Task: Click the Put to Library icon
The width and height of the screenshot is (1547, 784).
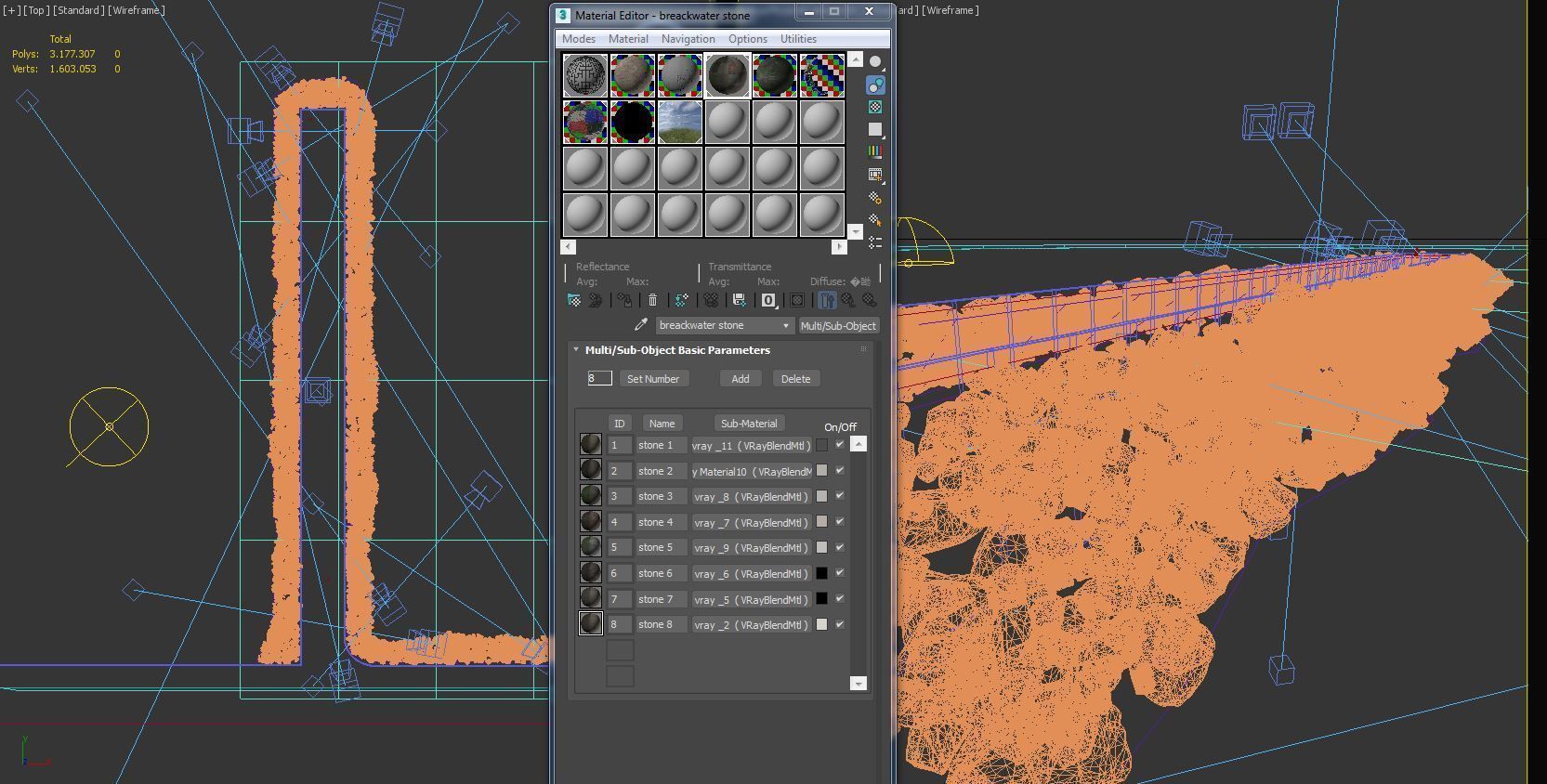Action: 739,300
